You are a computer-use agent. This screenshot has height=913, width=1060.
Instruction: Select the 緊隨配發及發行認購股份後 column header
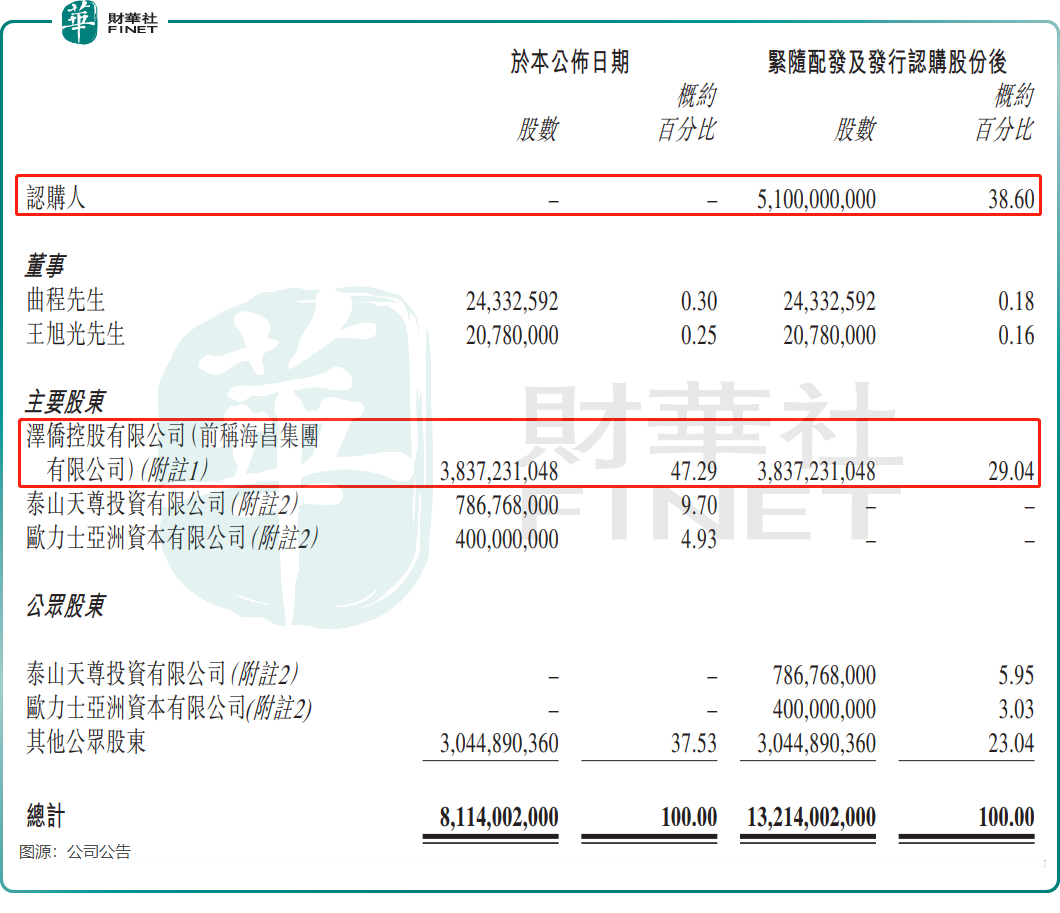(887, 62)
